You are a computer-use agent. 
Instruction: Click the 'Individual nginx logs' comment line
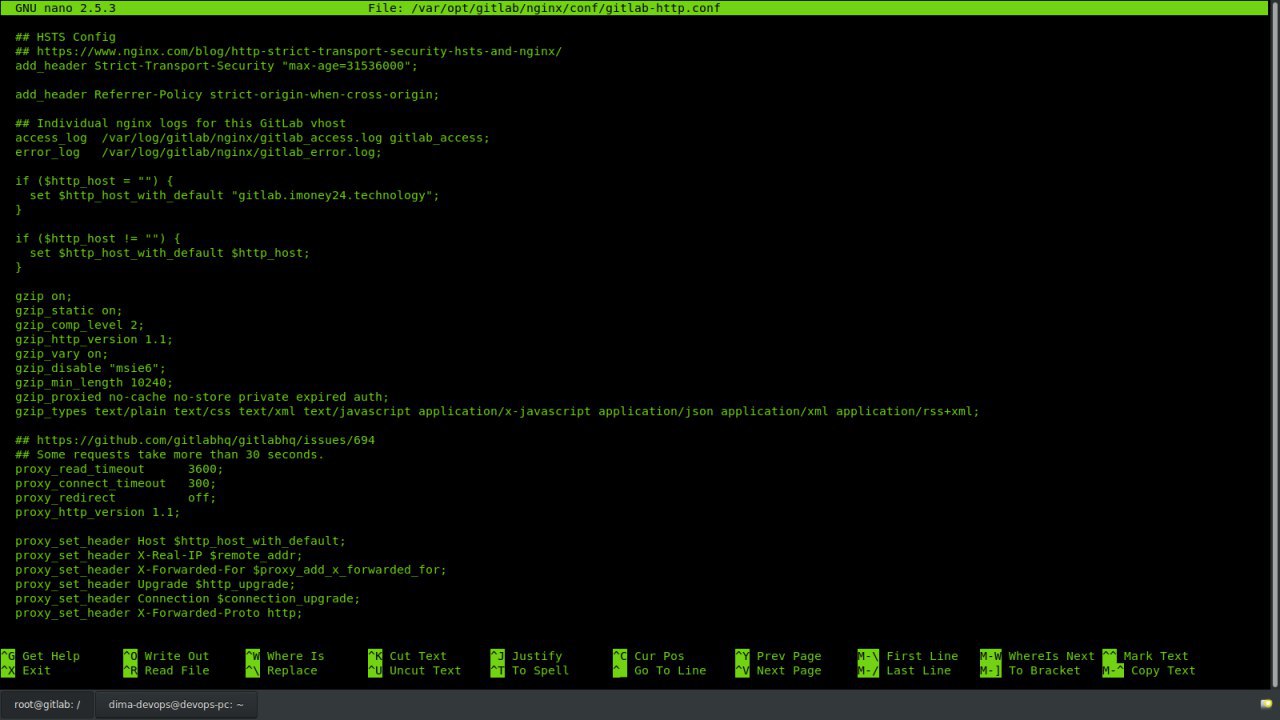[x=180, y=123]
